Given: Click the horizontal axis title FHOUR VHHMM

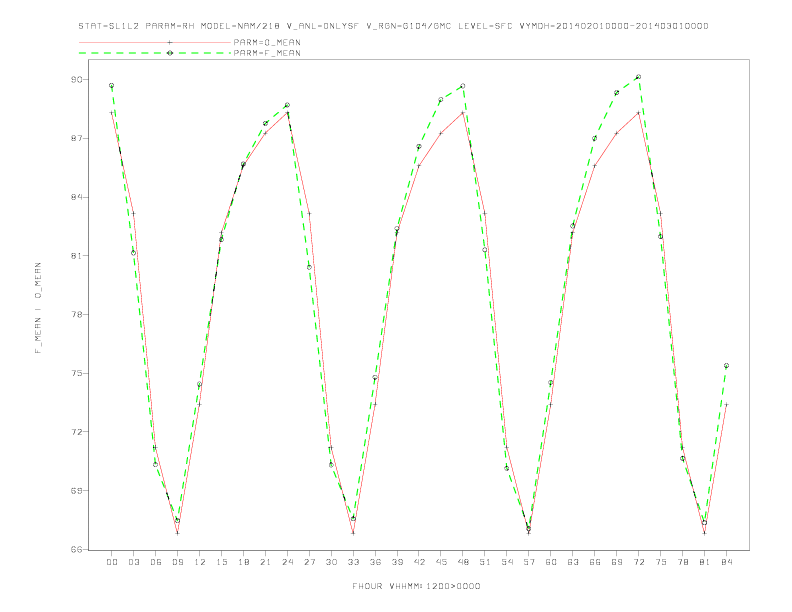Looking at the screenshot, I should coord(416,586).
